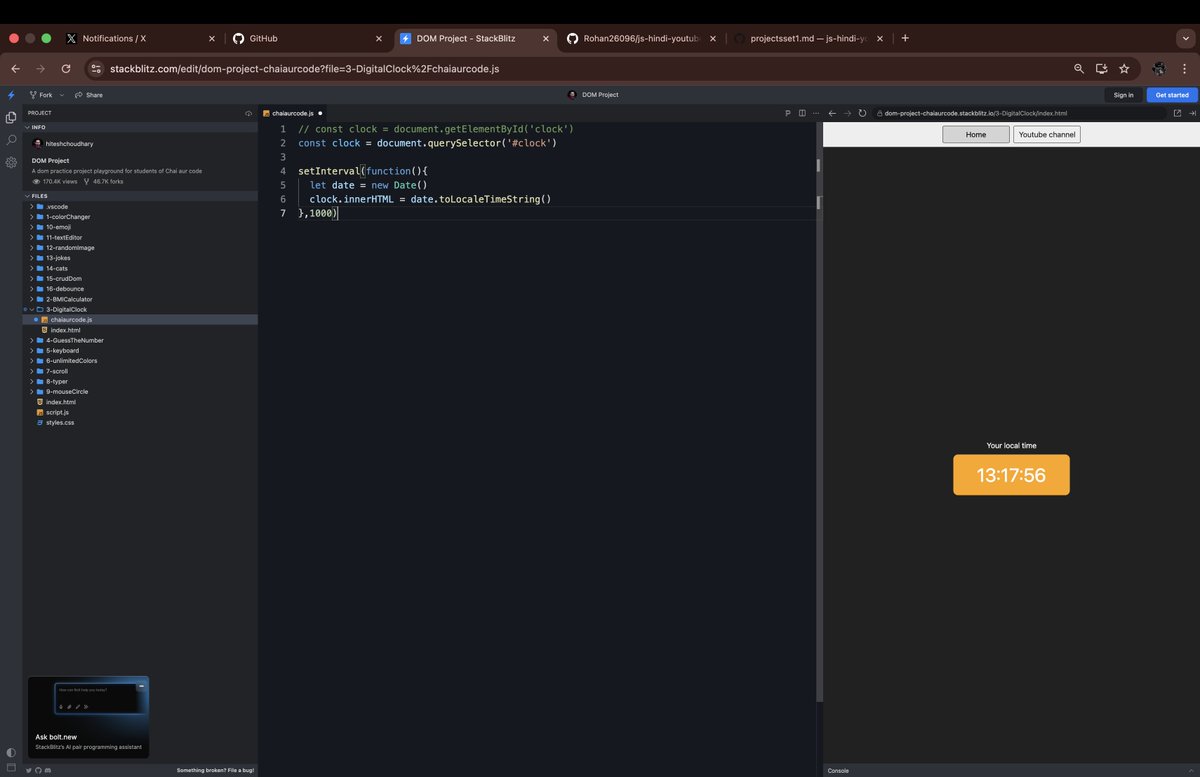Image resolution: width=1200 pixels, height=777 pixels.
Task: Switch to projectsset1.md browser tab
Action: pyautogui.click(x=808, y=38)
